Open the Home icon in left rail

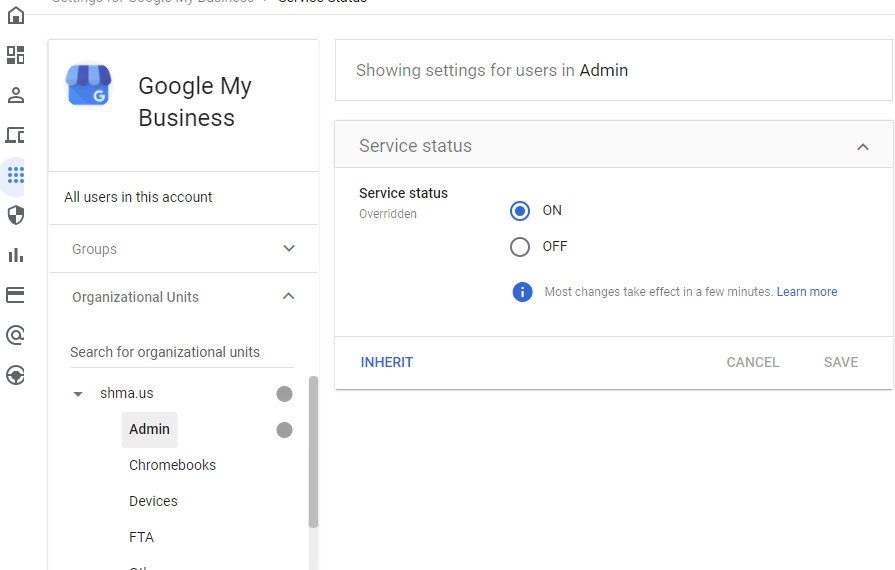(x=15, y=15)
